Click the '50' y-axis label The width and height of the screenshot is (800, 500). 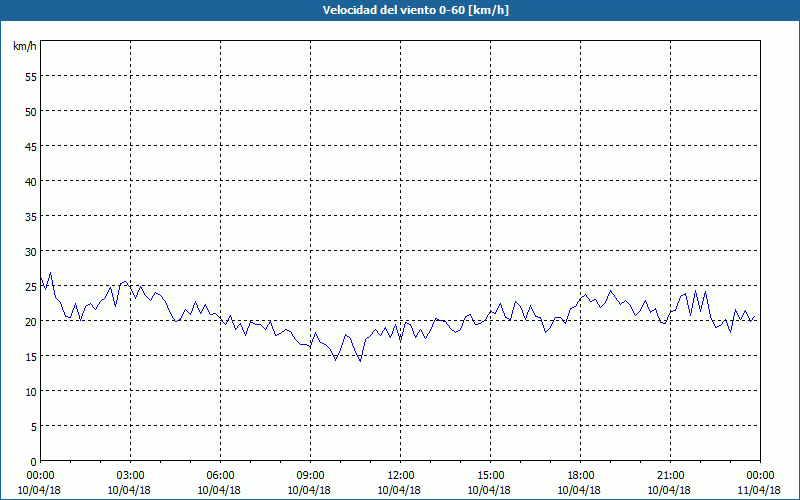tap(31, 112)
